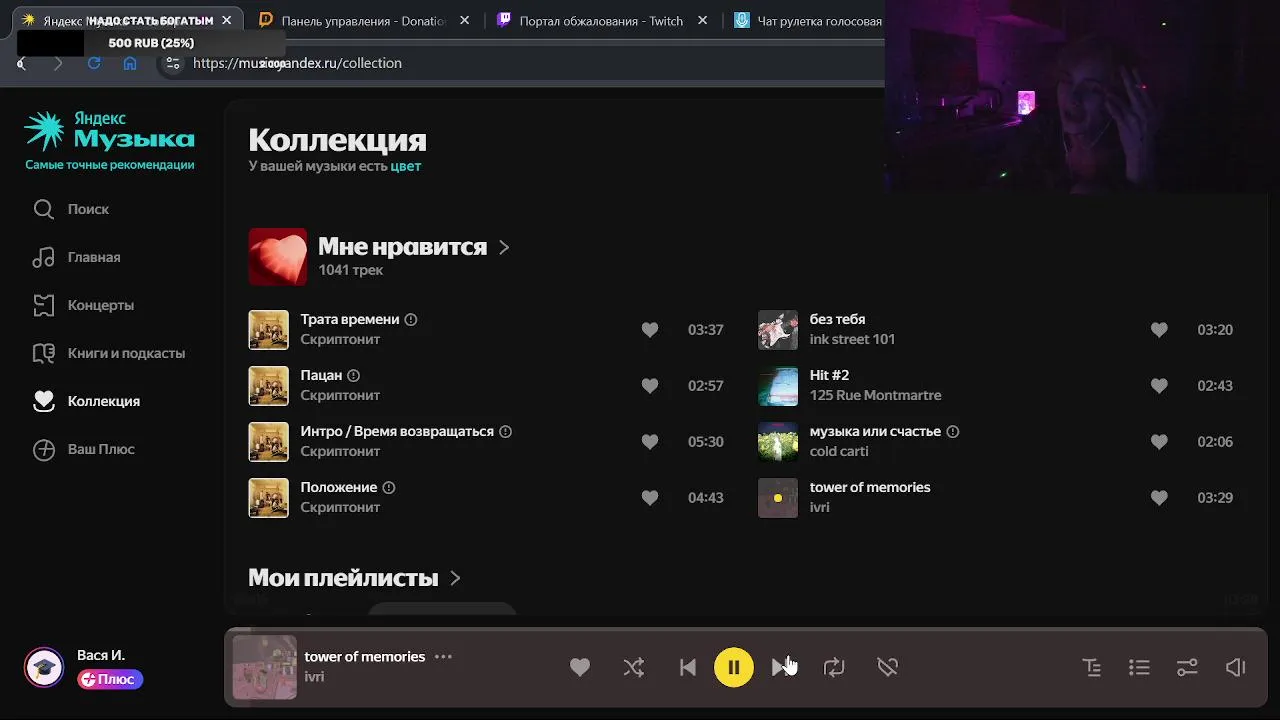Open Ваш Плюс section

83,449
